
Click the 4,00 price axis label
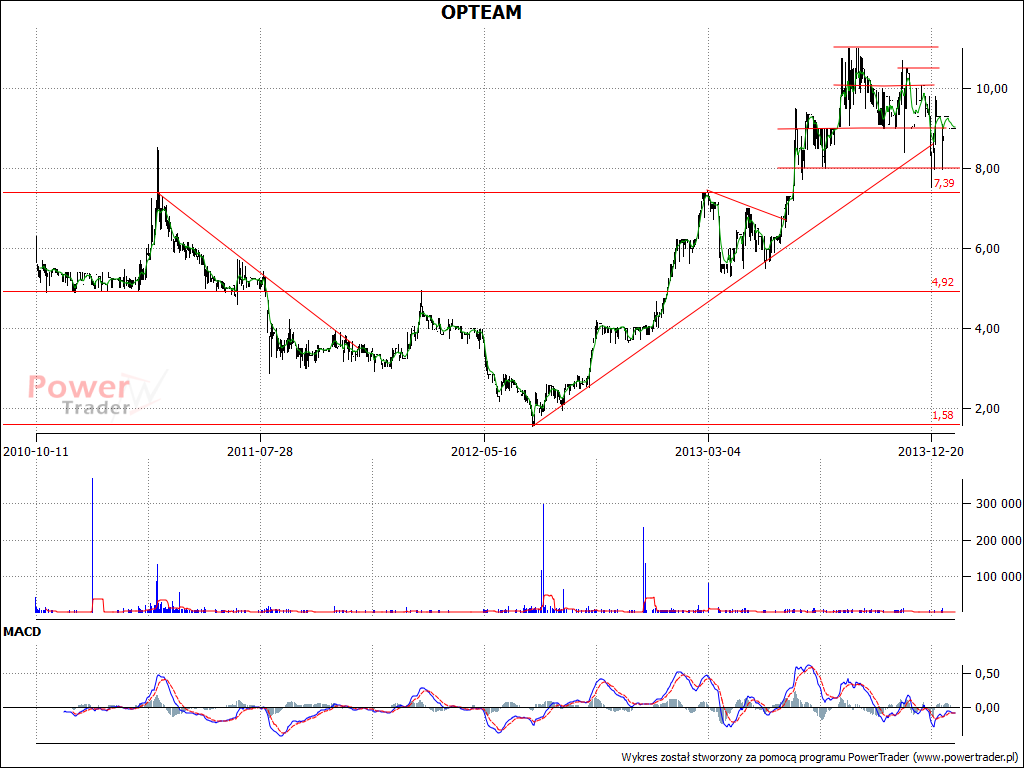pos(987,328)
